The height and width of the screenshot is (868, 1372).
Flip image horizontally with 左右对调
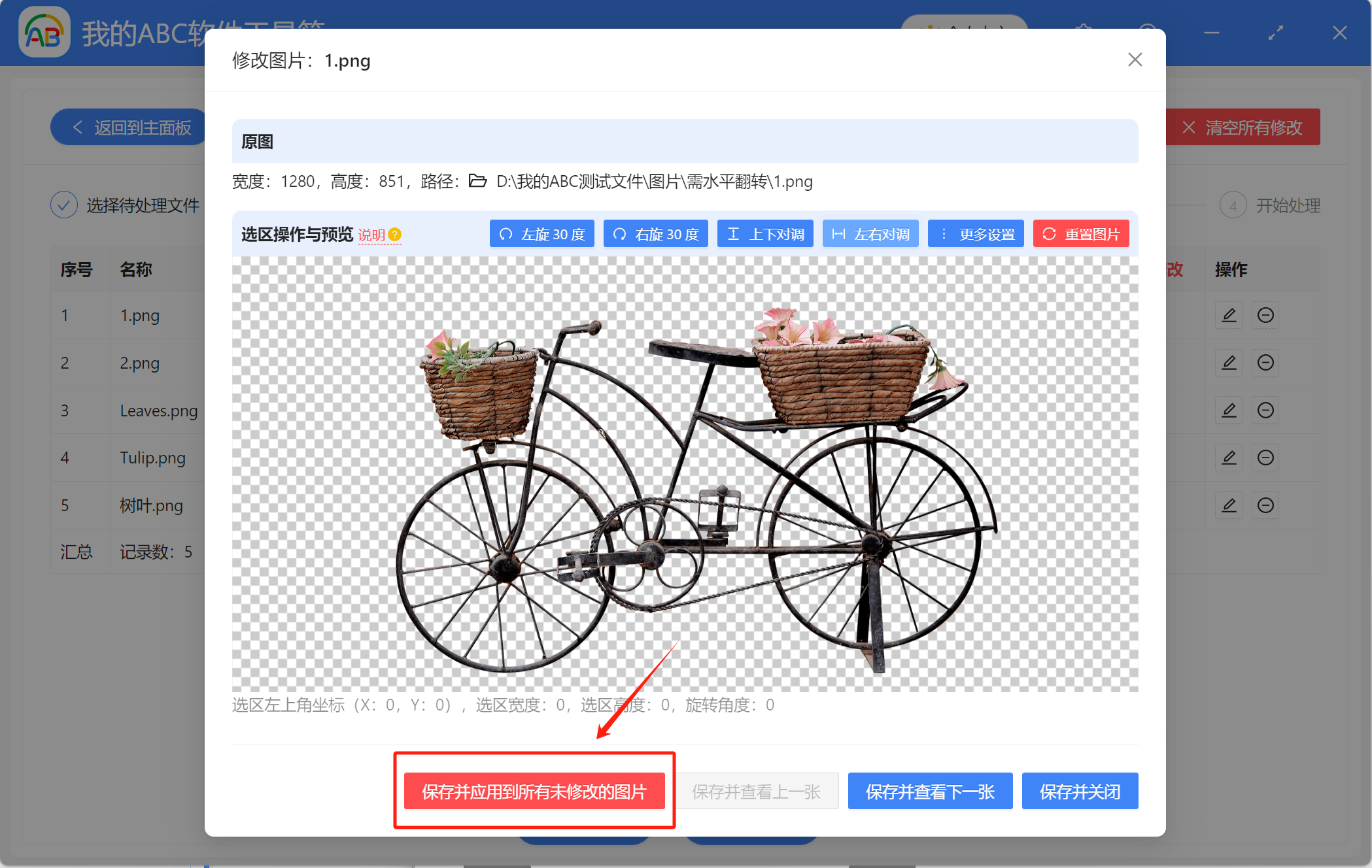(x=870, y=234)
